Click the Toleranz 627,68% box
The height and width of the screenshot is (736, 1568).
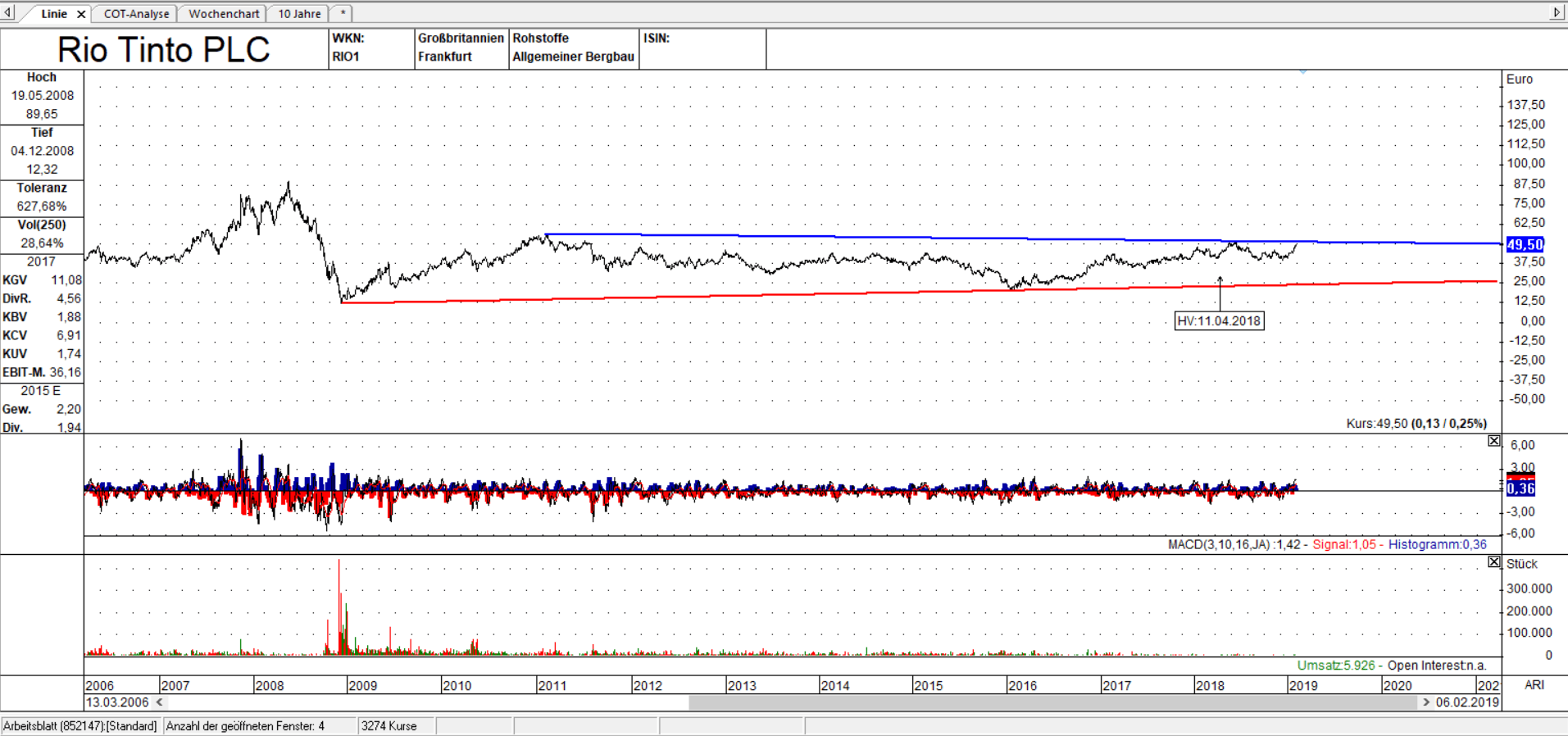tap(42, 198)
